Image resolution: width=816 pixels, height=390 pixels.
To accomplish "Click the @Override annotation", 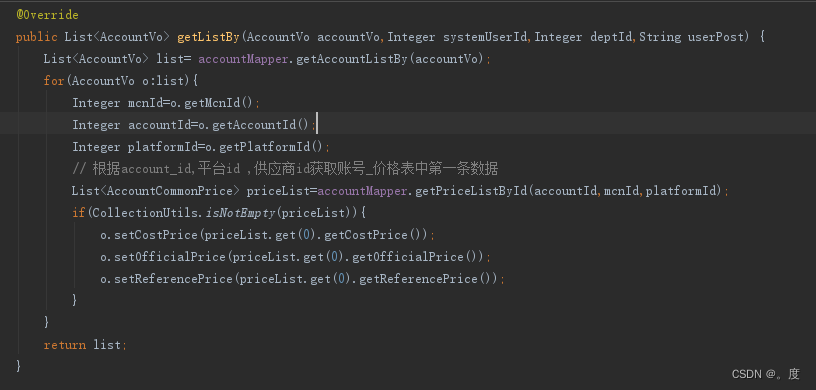I will (47, 15).
